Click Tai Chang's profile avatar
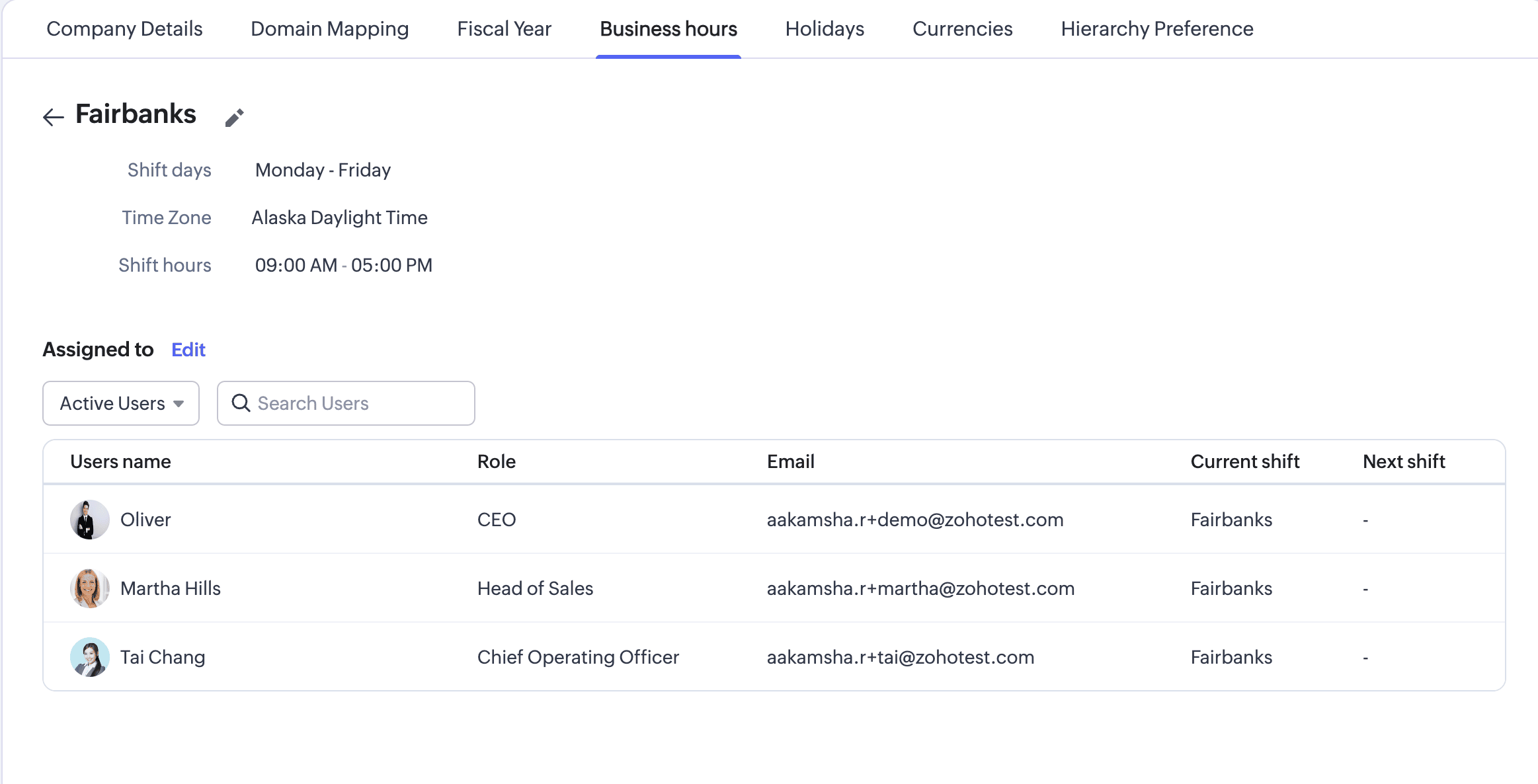1538x784 pixels. click(x=89, y=657)
